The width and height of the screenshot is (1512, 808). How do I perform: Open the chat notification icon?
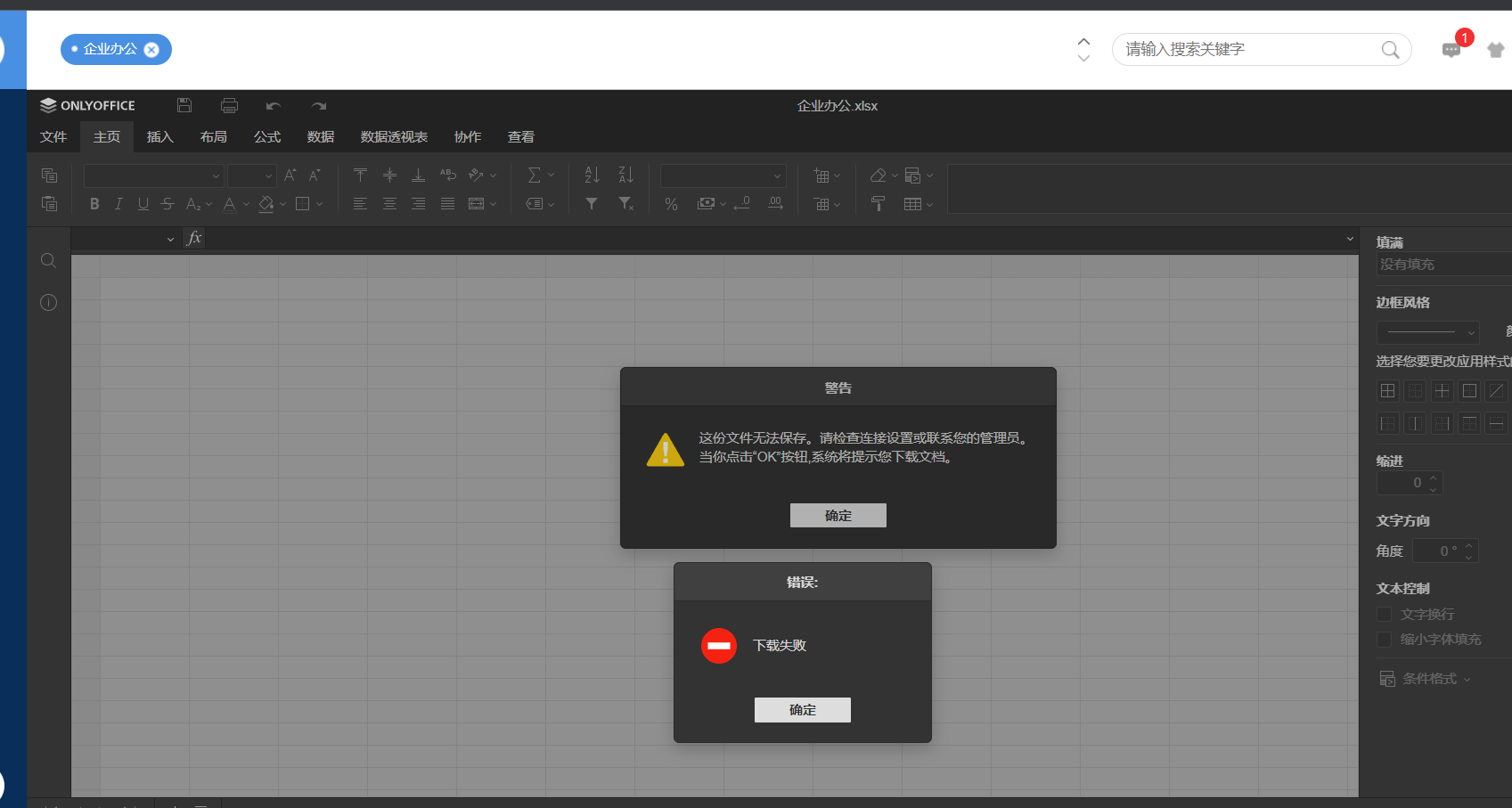[1451, 50]
